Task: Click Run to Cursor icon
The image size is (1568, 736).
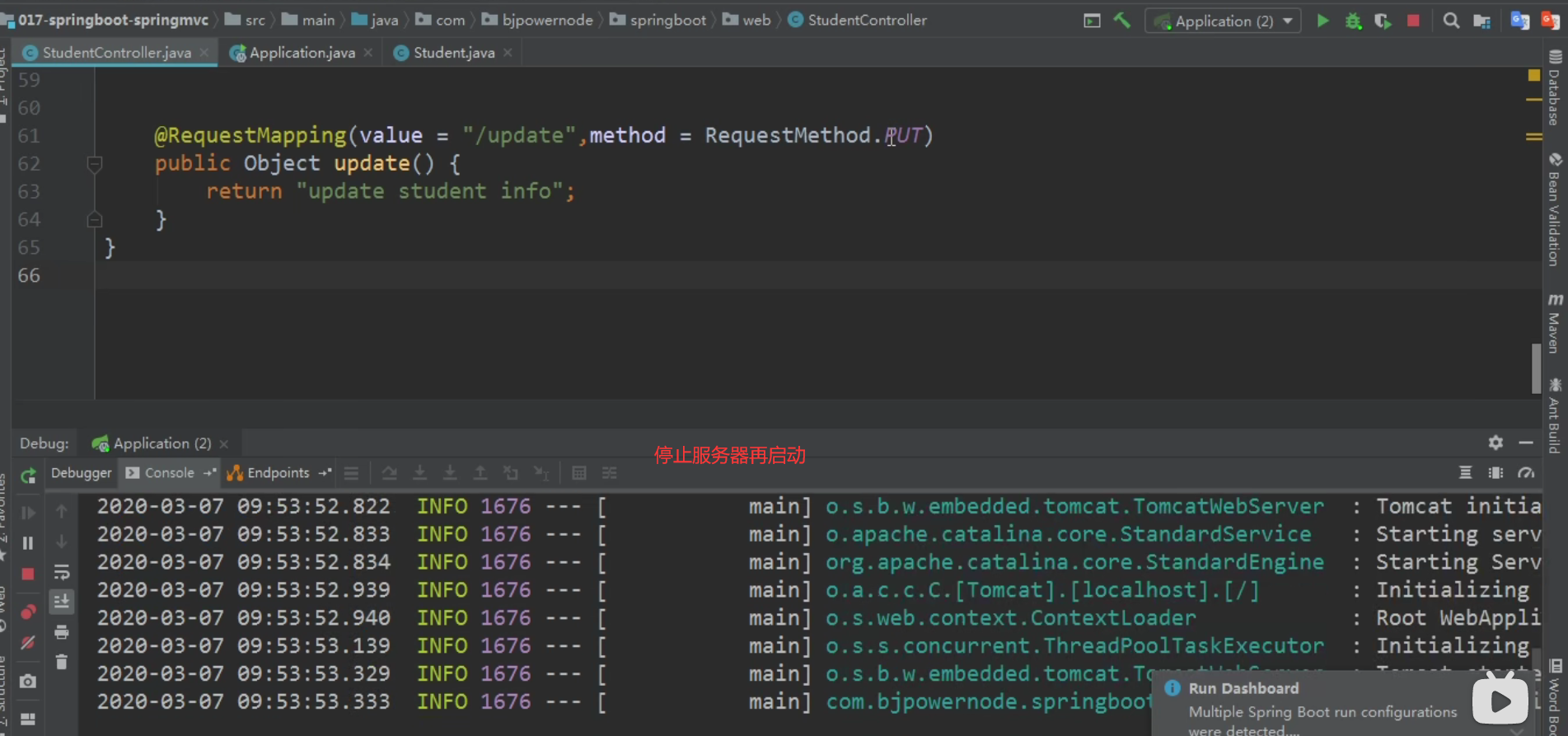Action: [541, 473]
